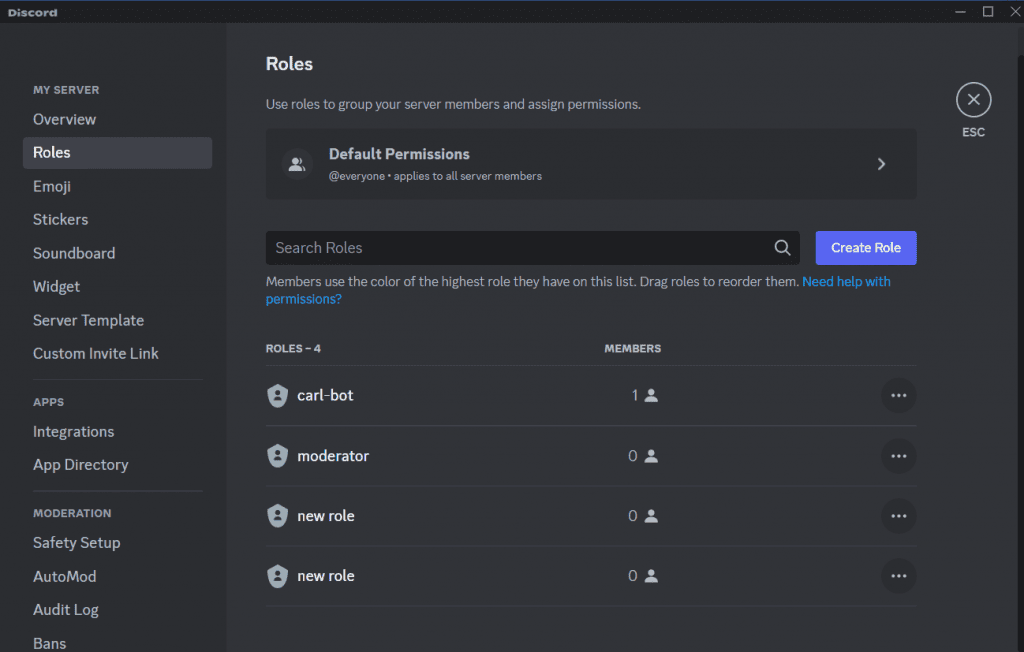Image resolution: width=1024 pixels, height=652 pixels.
Task: Click the carl-bot role shield icon
Action: point(278,396)
